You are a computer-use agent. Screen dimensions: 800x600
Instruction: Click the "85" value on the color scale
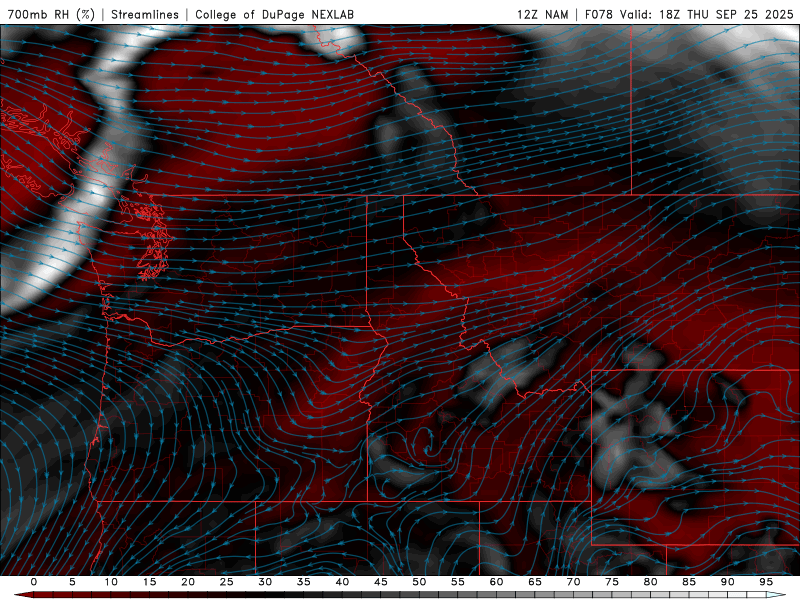pos(689,582)
